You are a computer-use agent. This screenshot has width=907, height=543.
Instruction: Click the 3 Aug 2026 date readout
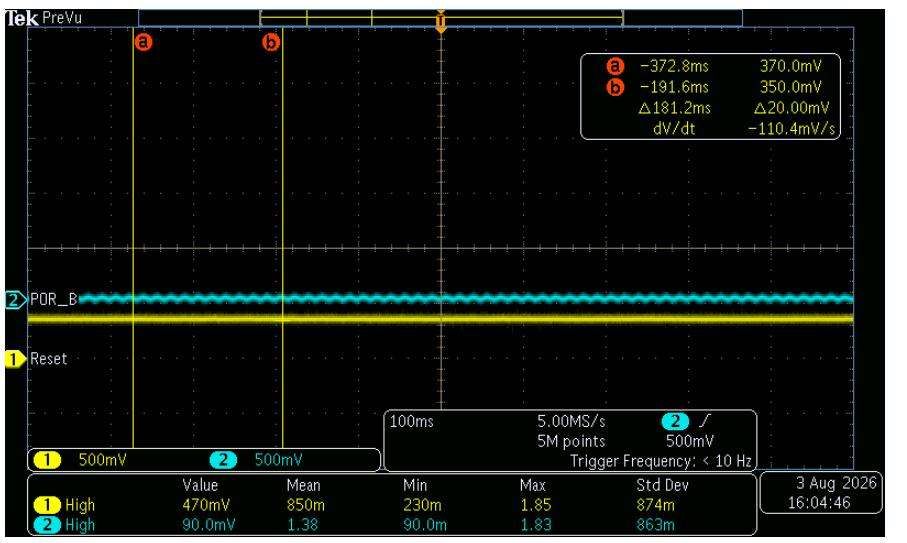point(836,483)
